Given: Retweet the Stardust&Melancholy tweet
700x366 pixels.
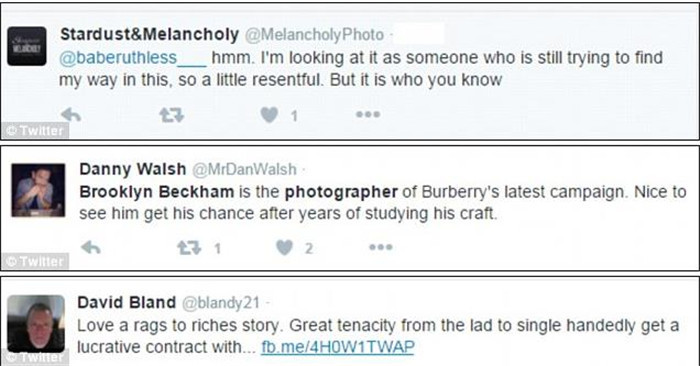Looking at the screenshot, I should click(171, 115).
